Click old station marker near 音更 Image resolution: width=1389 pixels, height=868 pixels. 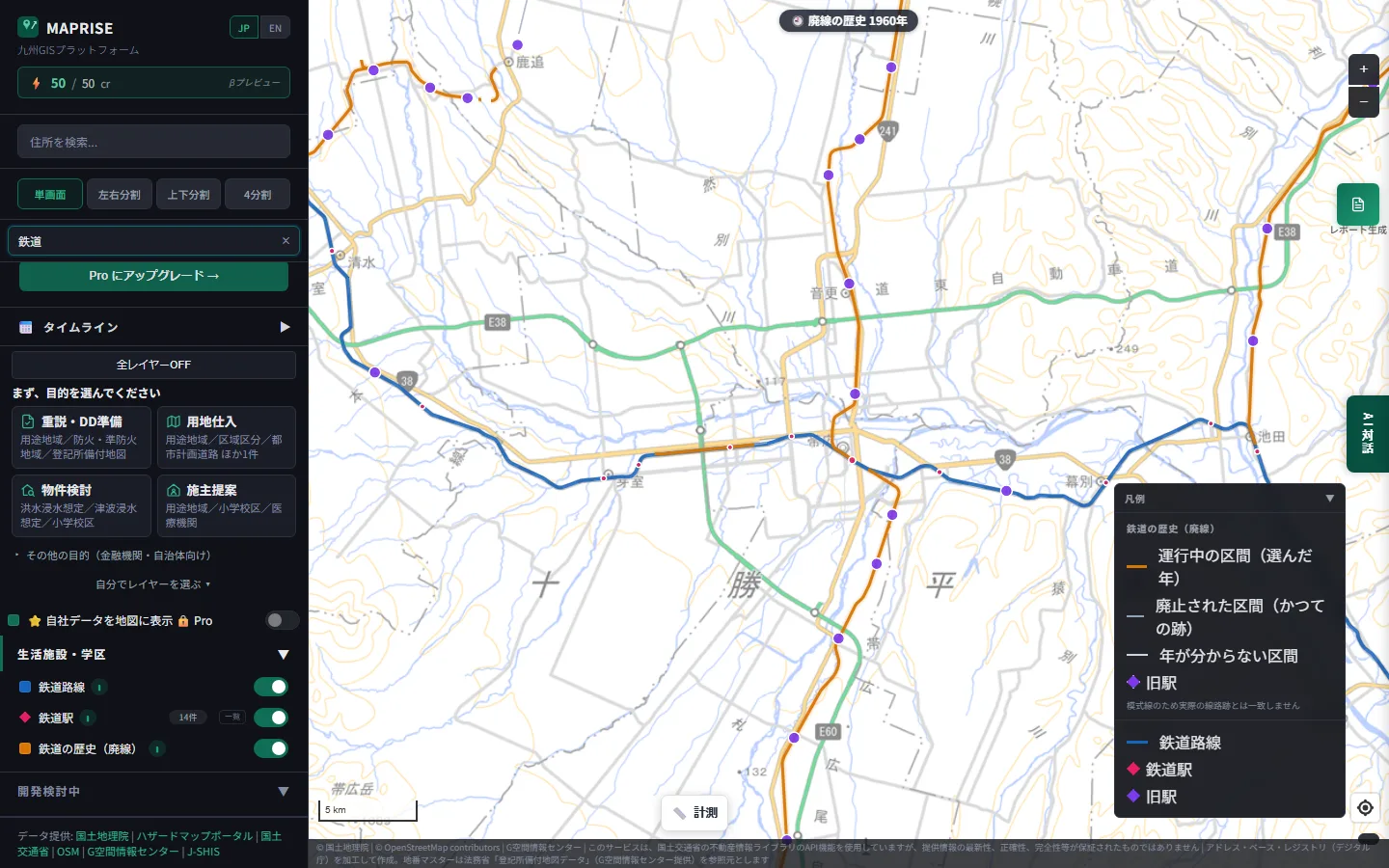pos(849,284)
